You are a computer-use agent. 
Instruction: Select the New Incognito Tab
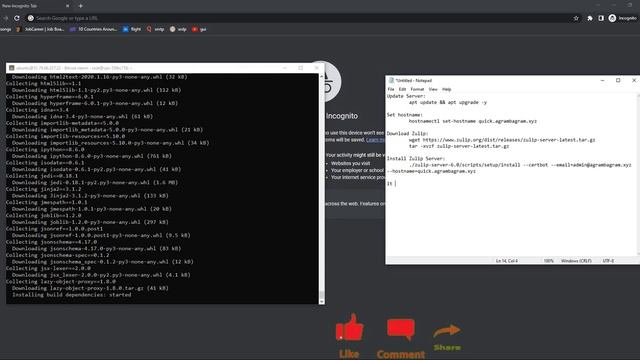pyautogui.click(x=35, y=6)
